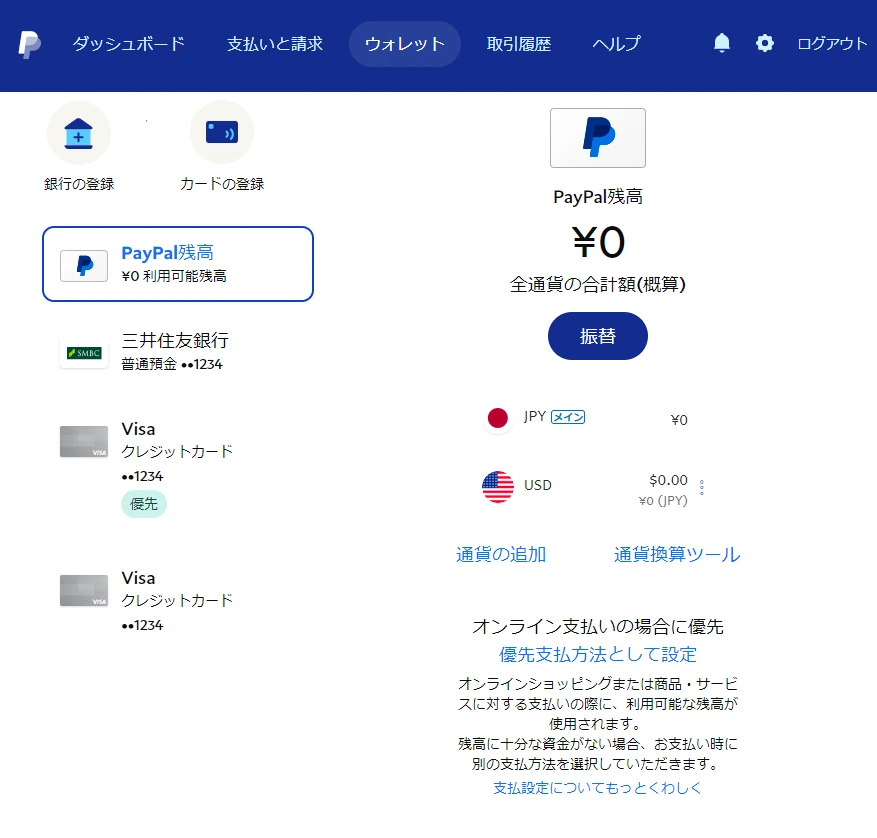
Task: Click the $0.00 USD balance amount
Action: [x=668, y=480]
